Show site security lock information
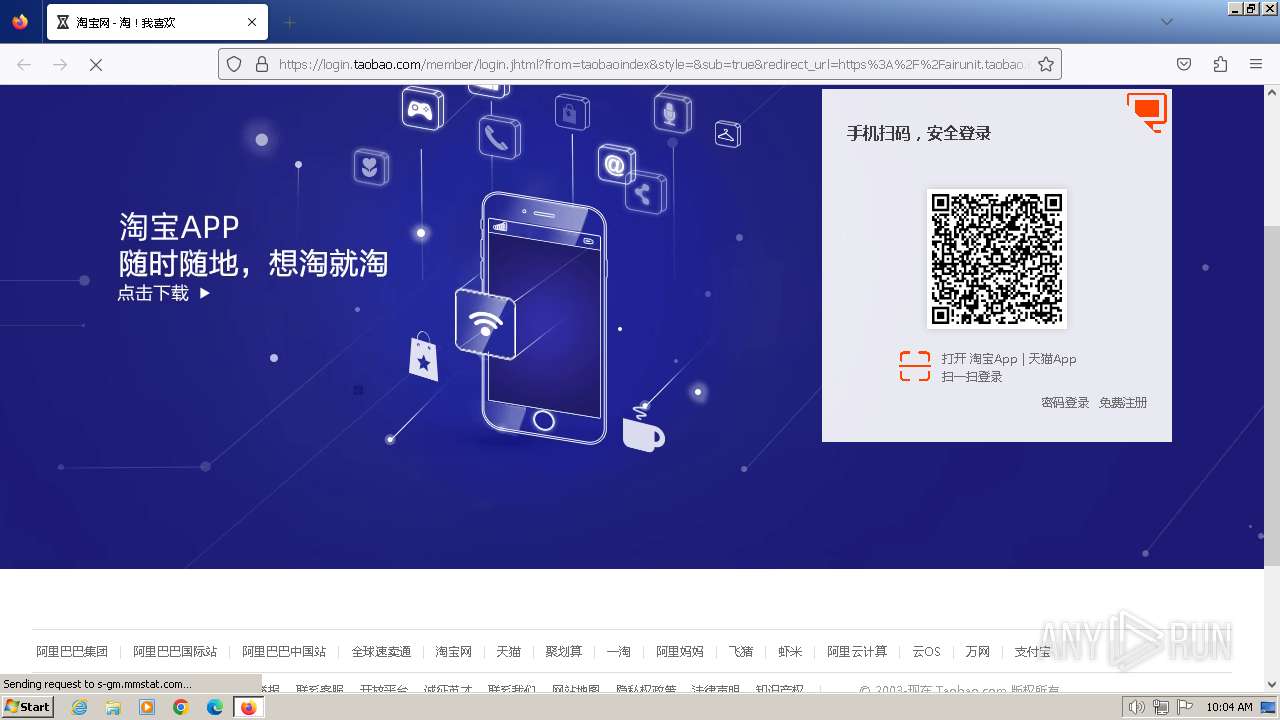The image size is (1280, 720). pos(262,64)
